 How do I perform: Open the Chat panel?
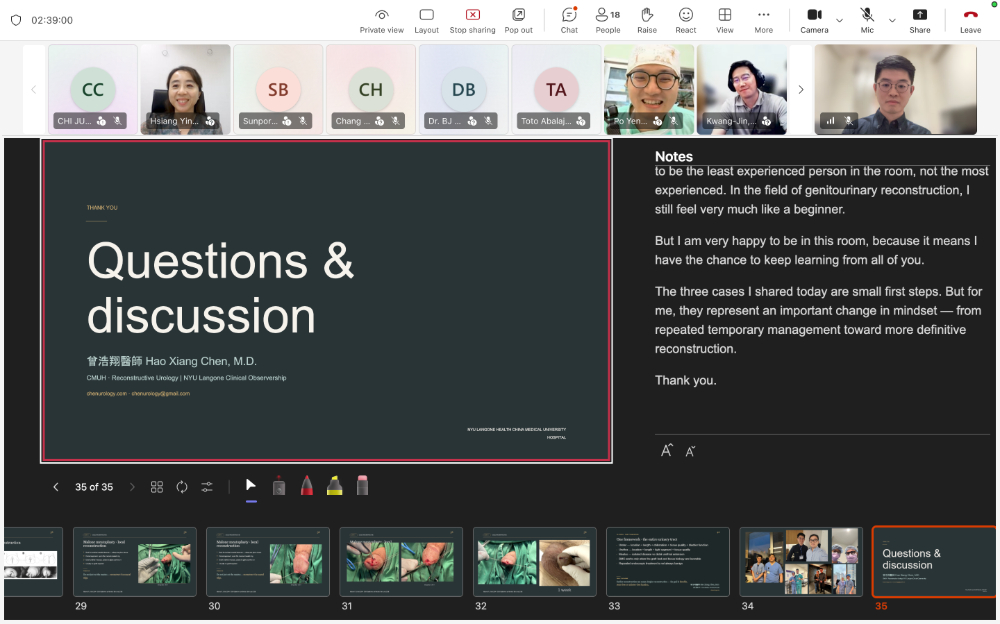coord(569,20)
